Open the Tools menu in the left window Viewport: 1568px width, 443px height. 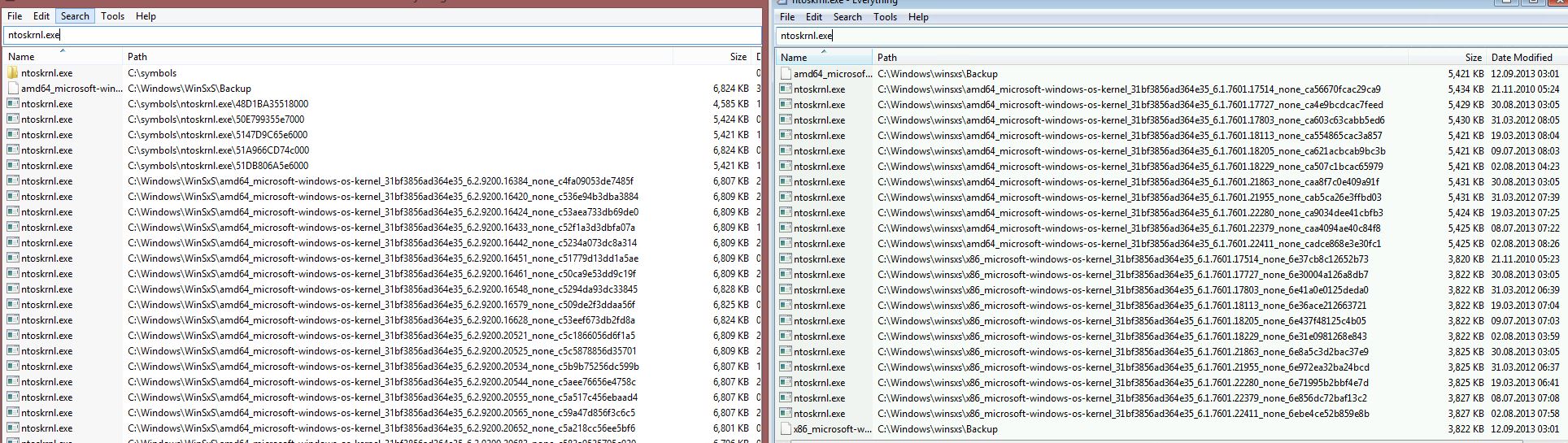pos(113,16)
